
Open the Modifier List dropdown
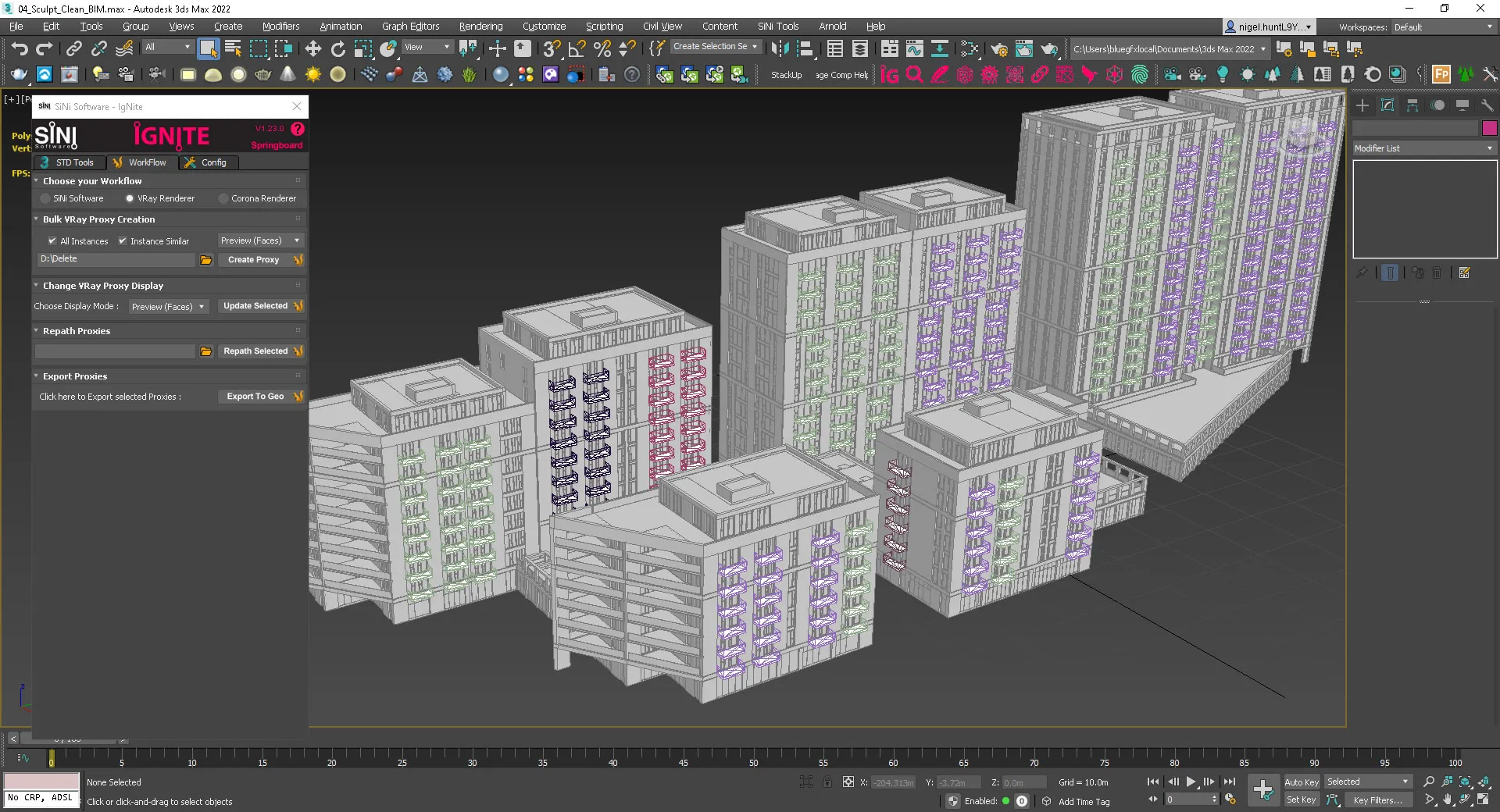1424,148
